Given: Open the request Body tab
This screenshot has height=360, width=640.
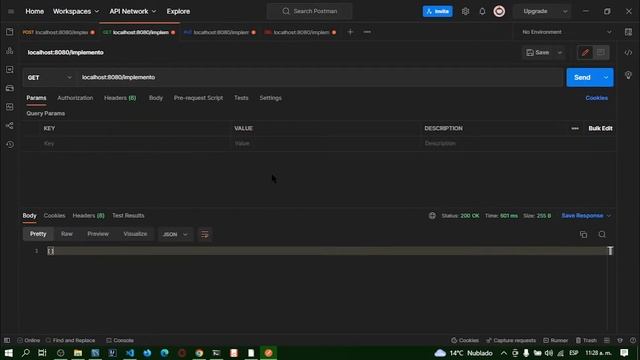Looking at the screenshot, I should 156,98.
